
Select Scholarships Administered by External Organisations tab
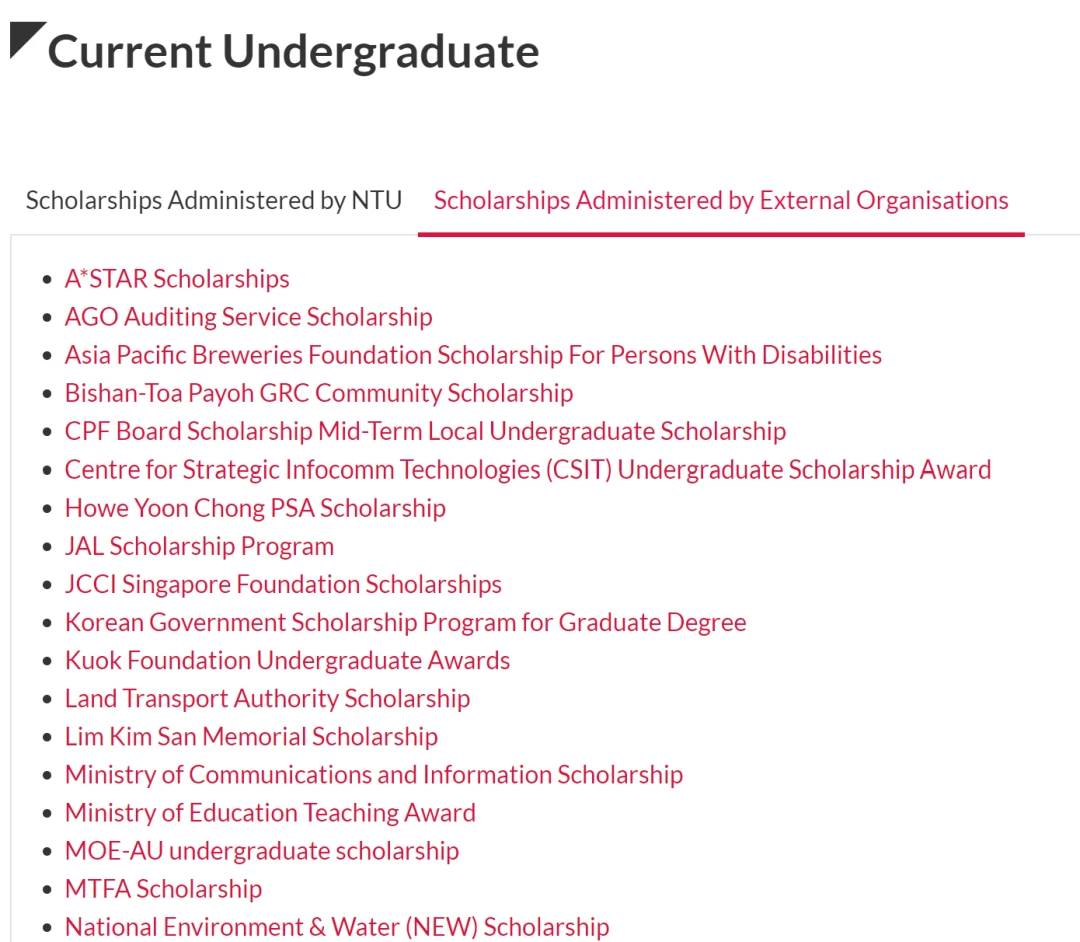pos(720,200)
